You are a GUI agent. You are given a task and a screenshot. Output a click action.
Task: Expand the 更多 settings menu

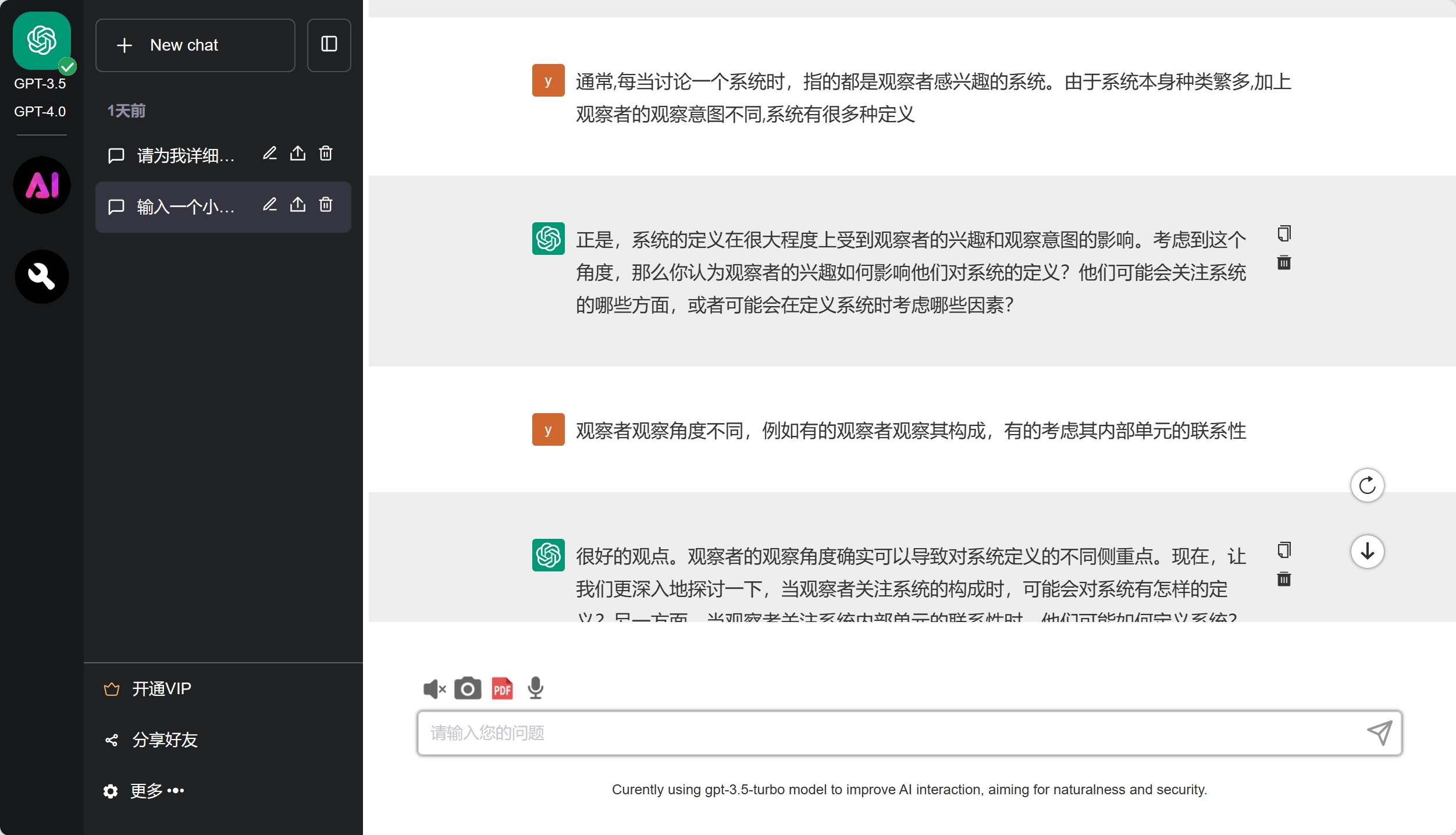click(x=157, y=791)
